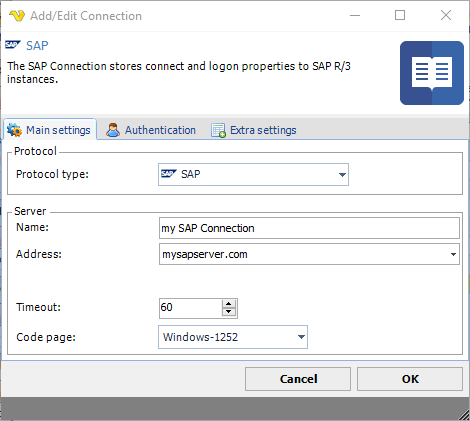Click the VisualCron app icon in title bar

tap(17, 15)
